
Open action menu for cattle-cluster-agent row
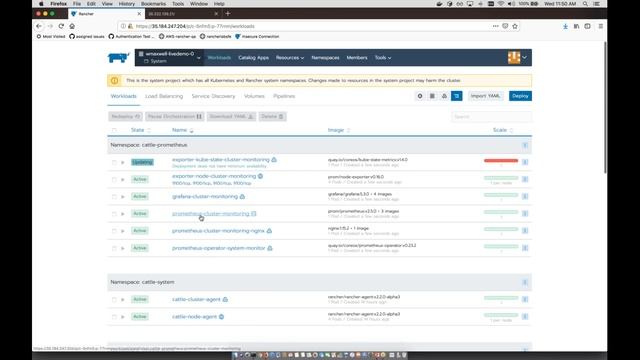(525, 299)
